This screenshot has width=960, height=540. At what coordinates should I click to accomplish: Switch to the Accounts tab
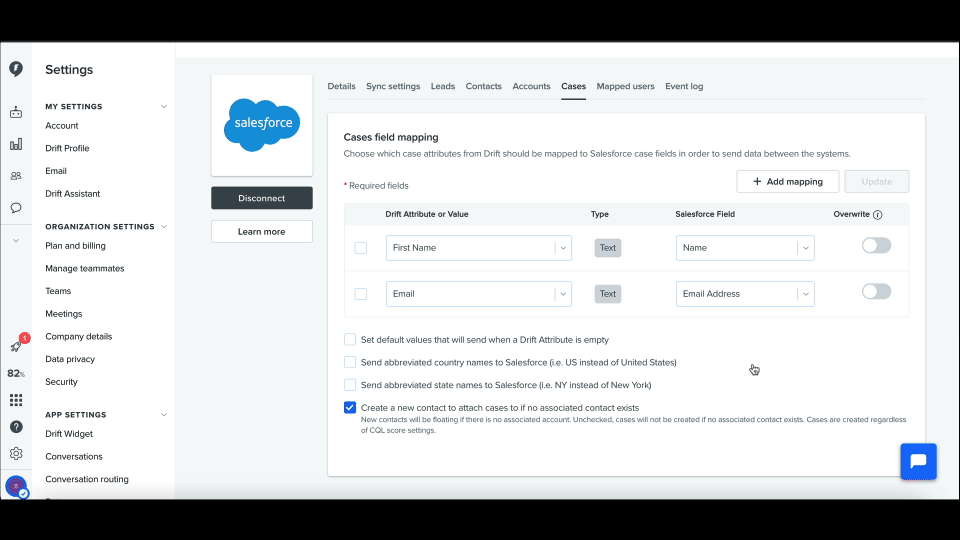click(531, 86)
